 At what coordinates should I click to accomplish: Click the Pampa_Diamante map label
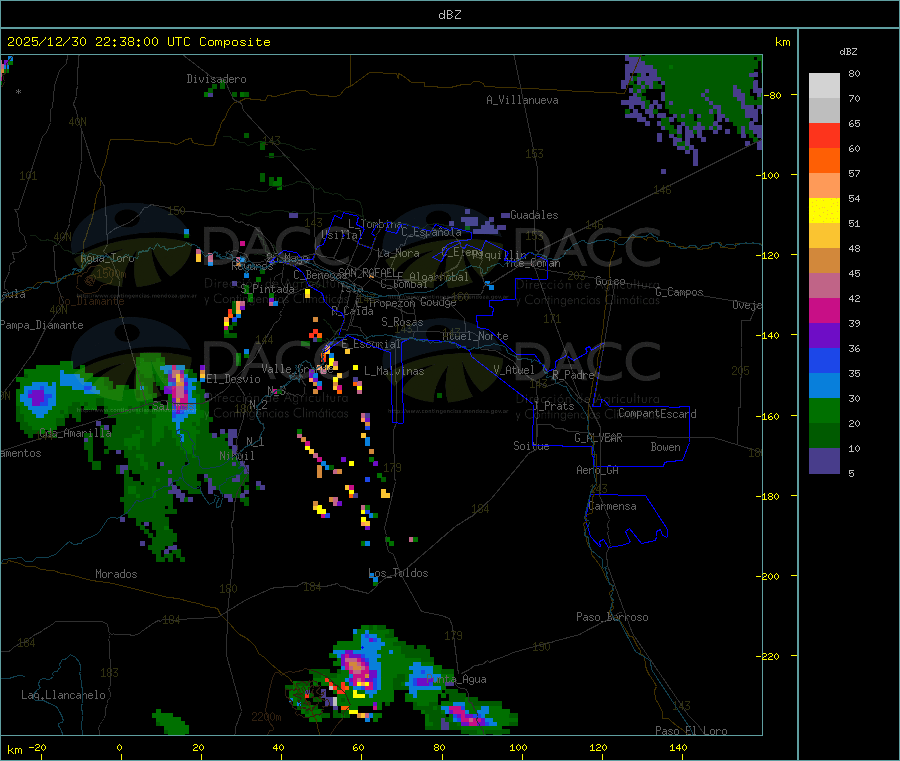pyautogui.click(x=42, y=325)
